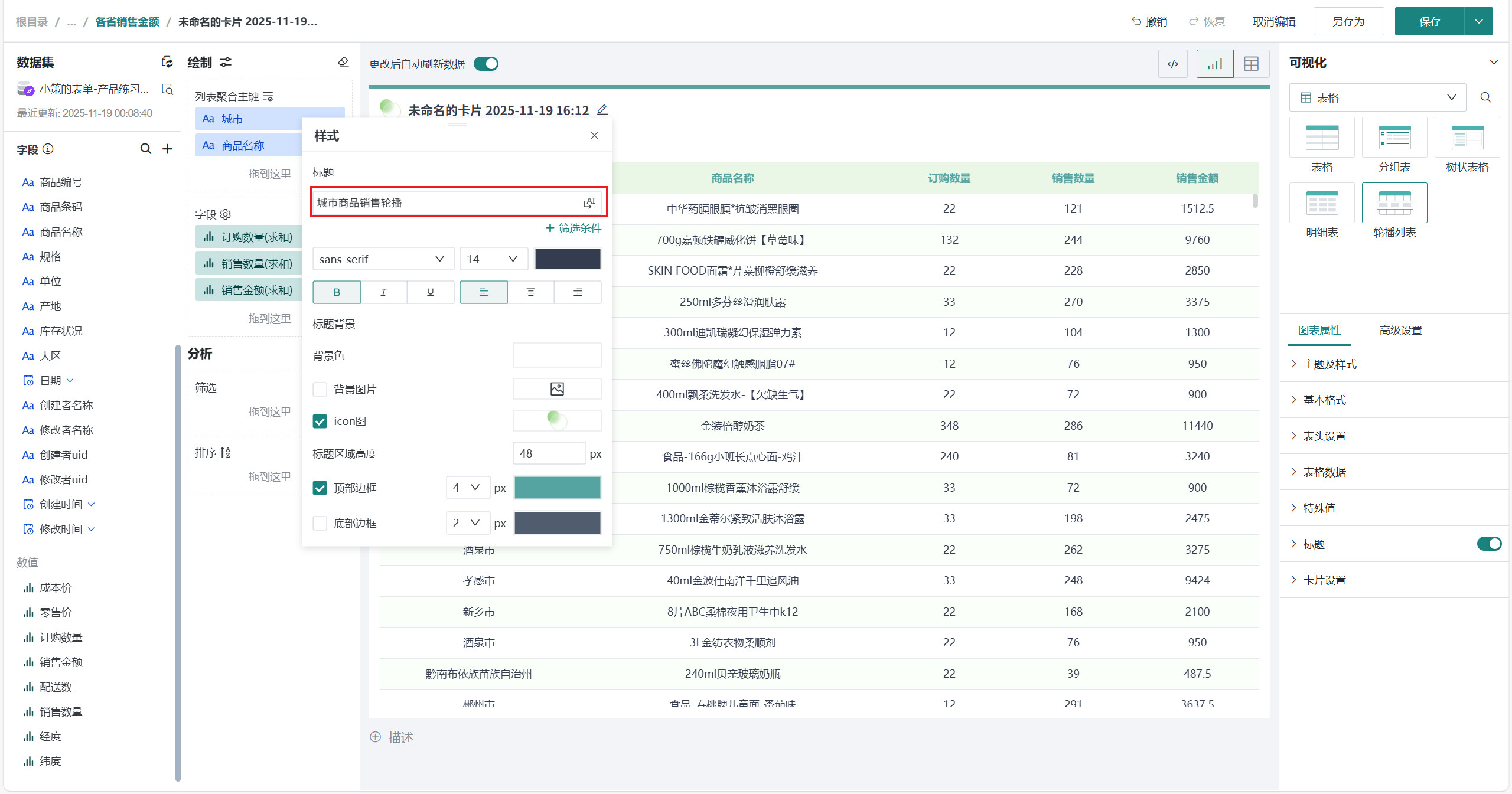Image resolution: width=1512 pixels, height=794 pixels.
Task: Click the code view icon
Action: (1173, 64)
